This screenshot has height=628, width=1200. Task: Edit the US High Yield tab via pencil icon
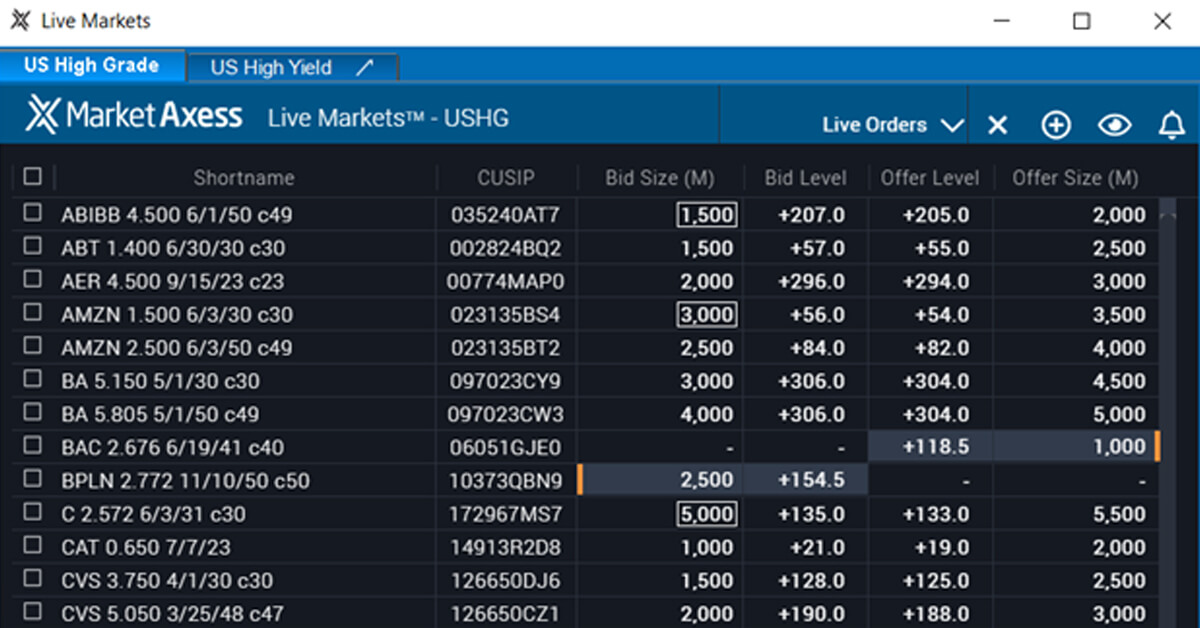(x=365, y=66)
